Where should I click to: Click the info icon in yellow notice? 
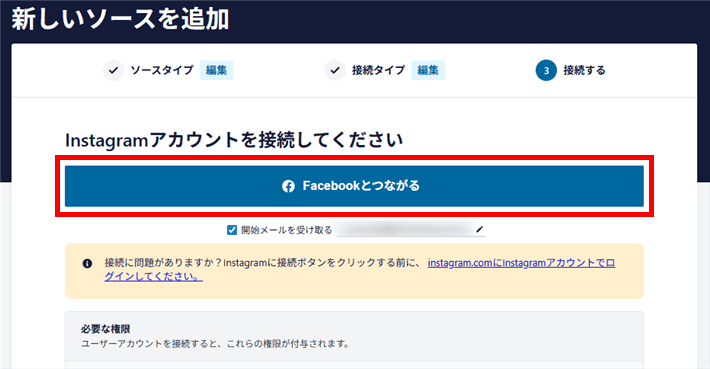[87, 264]
